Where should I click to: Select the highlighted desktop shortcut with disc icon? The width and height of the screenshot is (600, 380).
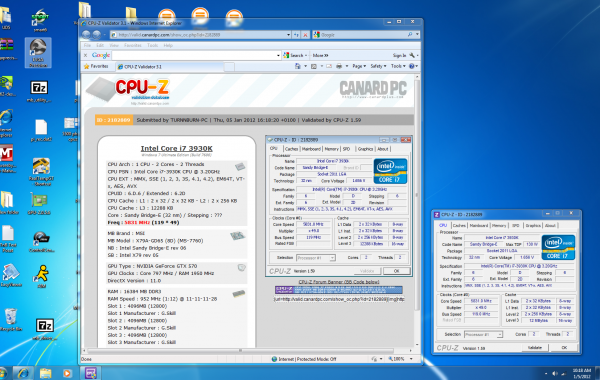click(38, 53)
